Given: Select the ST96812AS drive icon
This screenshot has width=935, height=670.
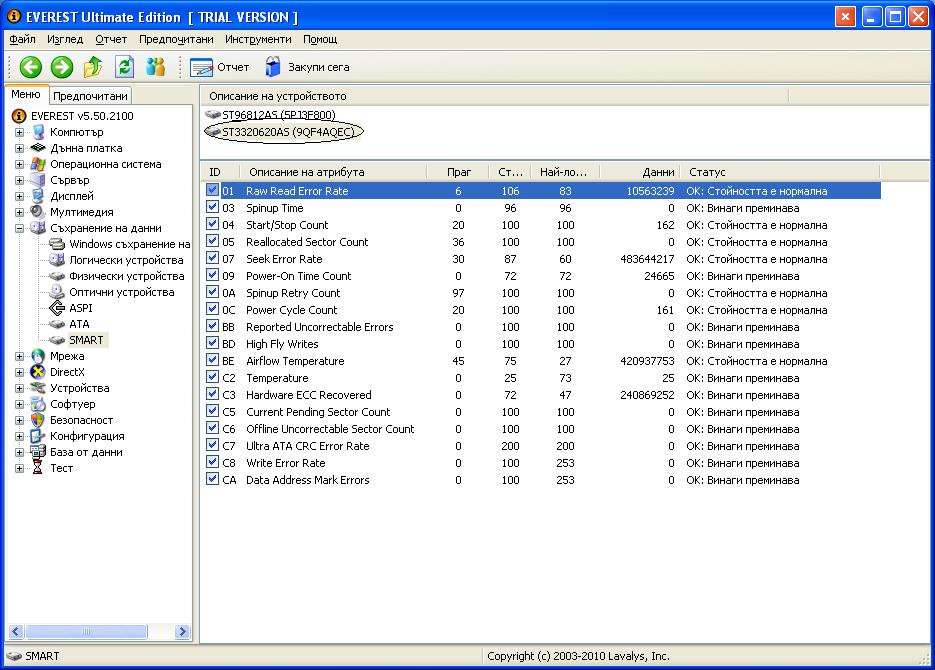Looking at the screenshot, I should click(213, 115).
